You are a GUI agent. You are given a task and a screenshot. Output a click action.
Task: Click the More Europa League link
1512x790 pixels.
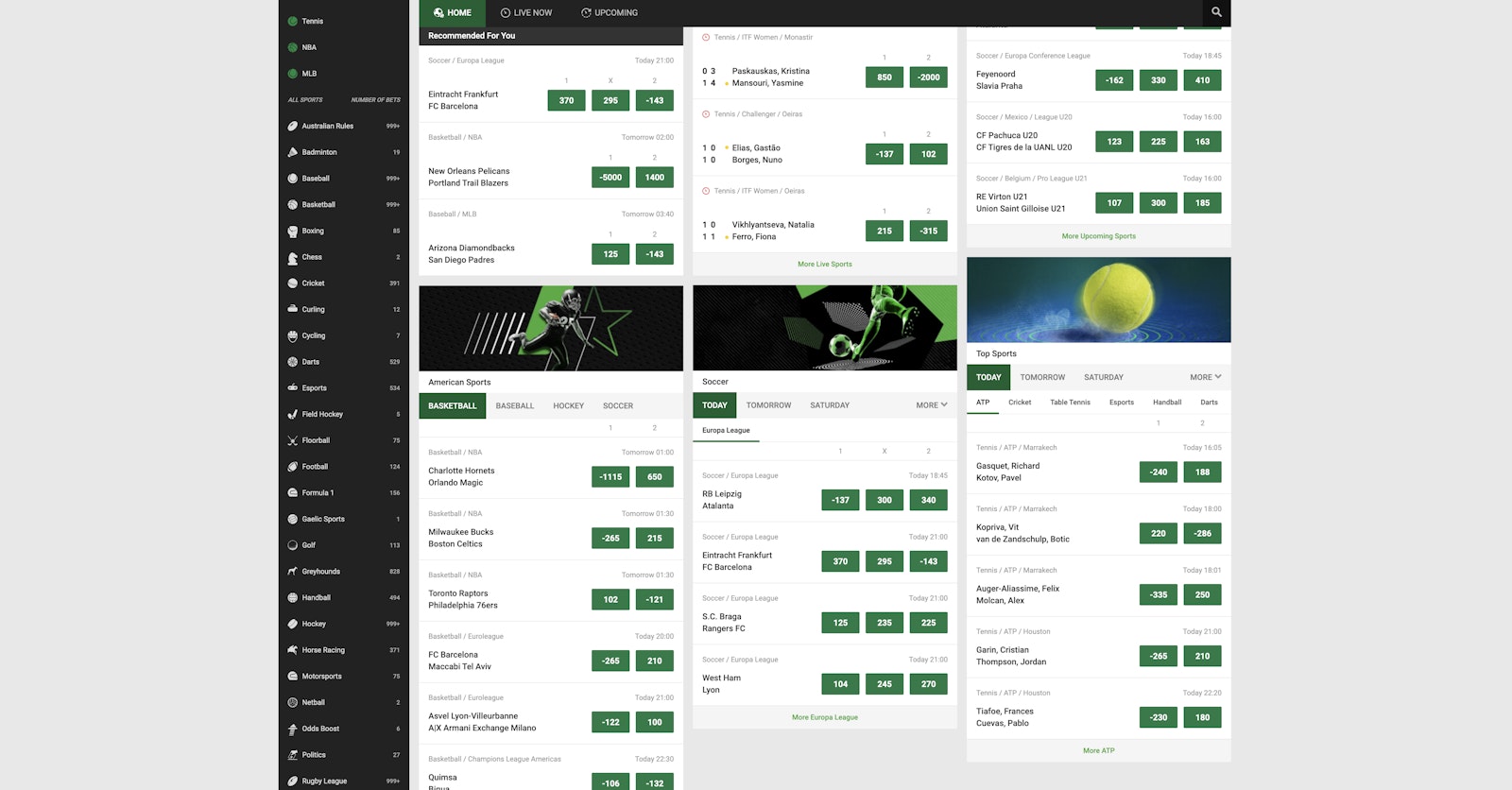(x=824, y=717)
